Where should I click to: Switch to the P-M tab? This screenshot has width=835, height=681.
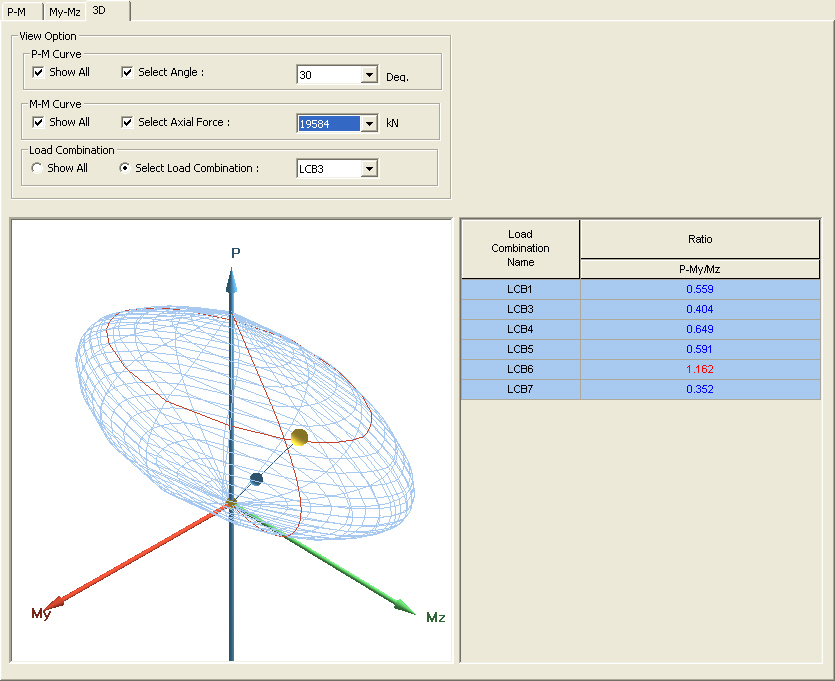coord(17,11)
